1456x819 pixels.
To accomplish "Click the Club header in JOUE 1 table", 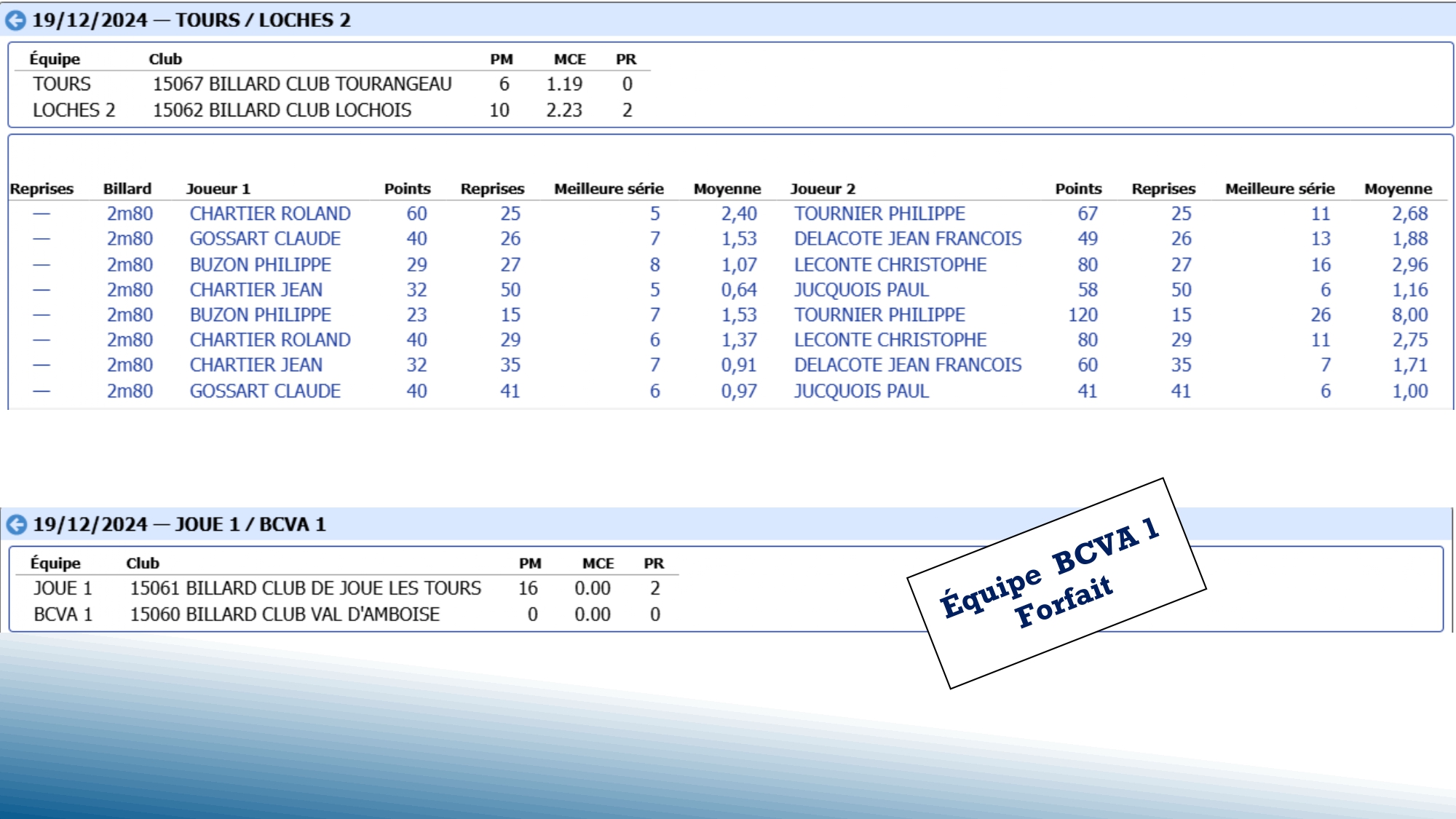I will [143, 563].
